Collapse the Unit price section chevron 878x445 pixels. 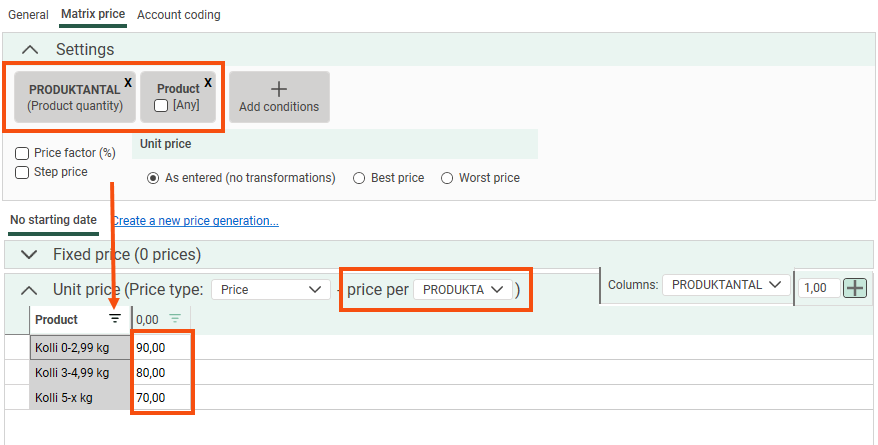coord(30,290)
